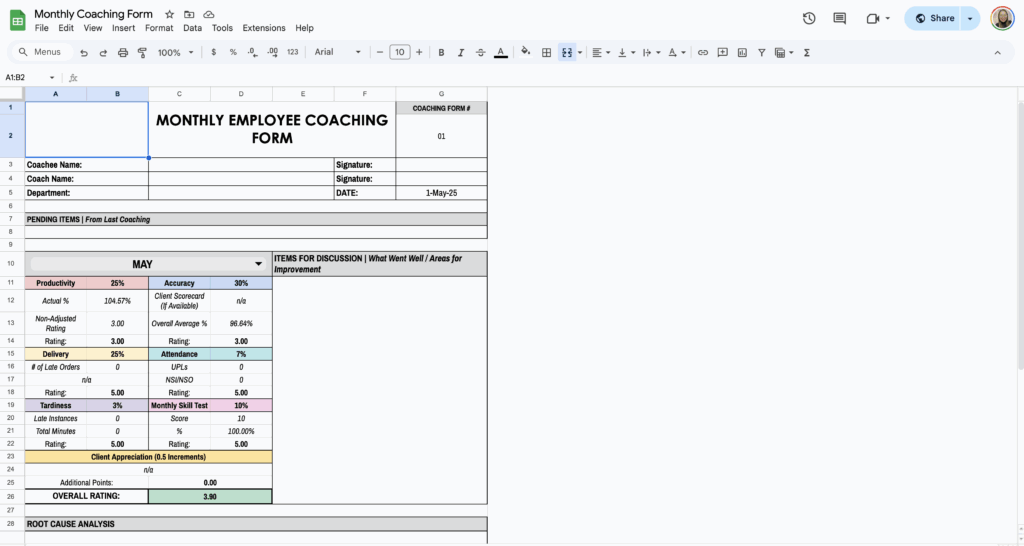
Task: Open the MAY month dropdown in the sheet
Action: coord(258,264)
